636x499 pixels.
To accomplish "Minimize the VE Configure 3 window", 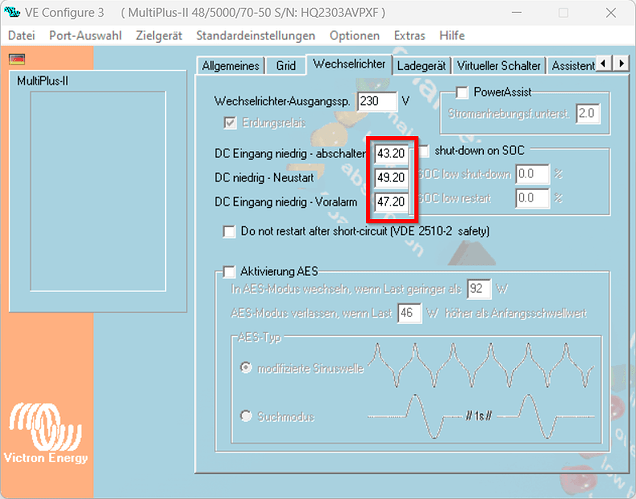I will click(x=516, y=13).
